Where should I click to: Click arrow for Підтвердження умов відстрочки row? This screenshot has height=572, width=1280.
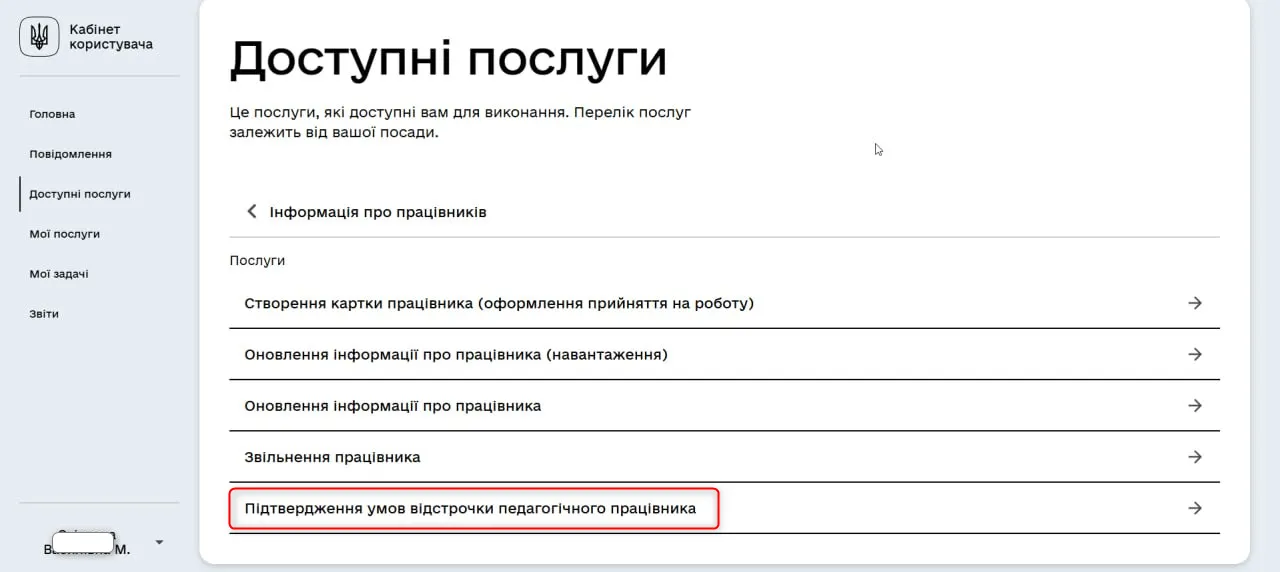tap(1194, 508)
